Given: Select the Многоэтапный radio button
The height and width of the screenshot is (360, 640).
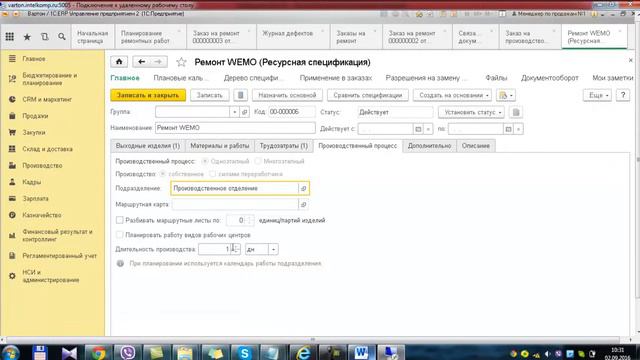Looking at the screenshot, I should point(258,161).
